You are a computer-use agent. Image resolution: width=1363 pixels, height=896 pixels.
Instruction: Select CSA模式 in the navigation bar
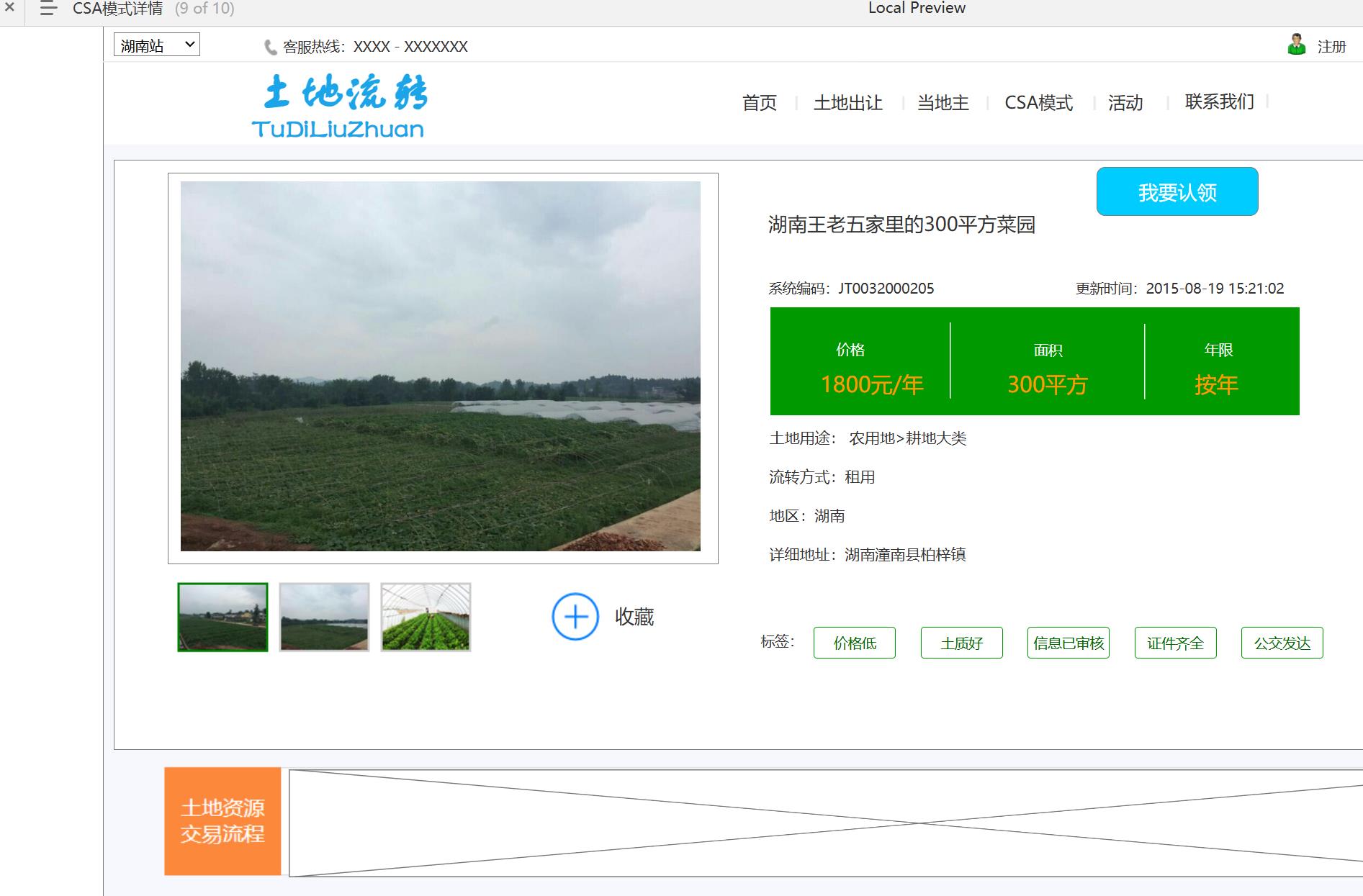pyautogui.click(x=1038, y=103)
